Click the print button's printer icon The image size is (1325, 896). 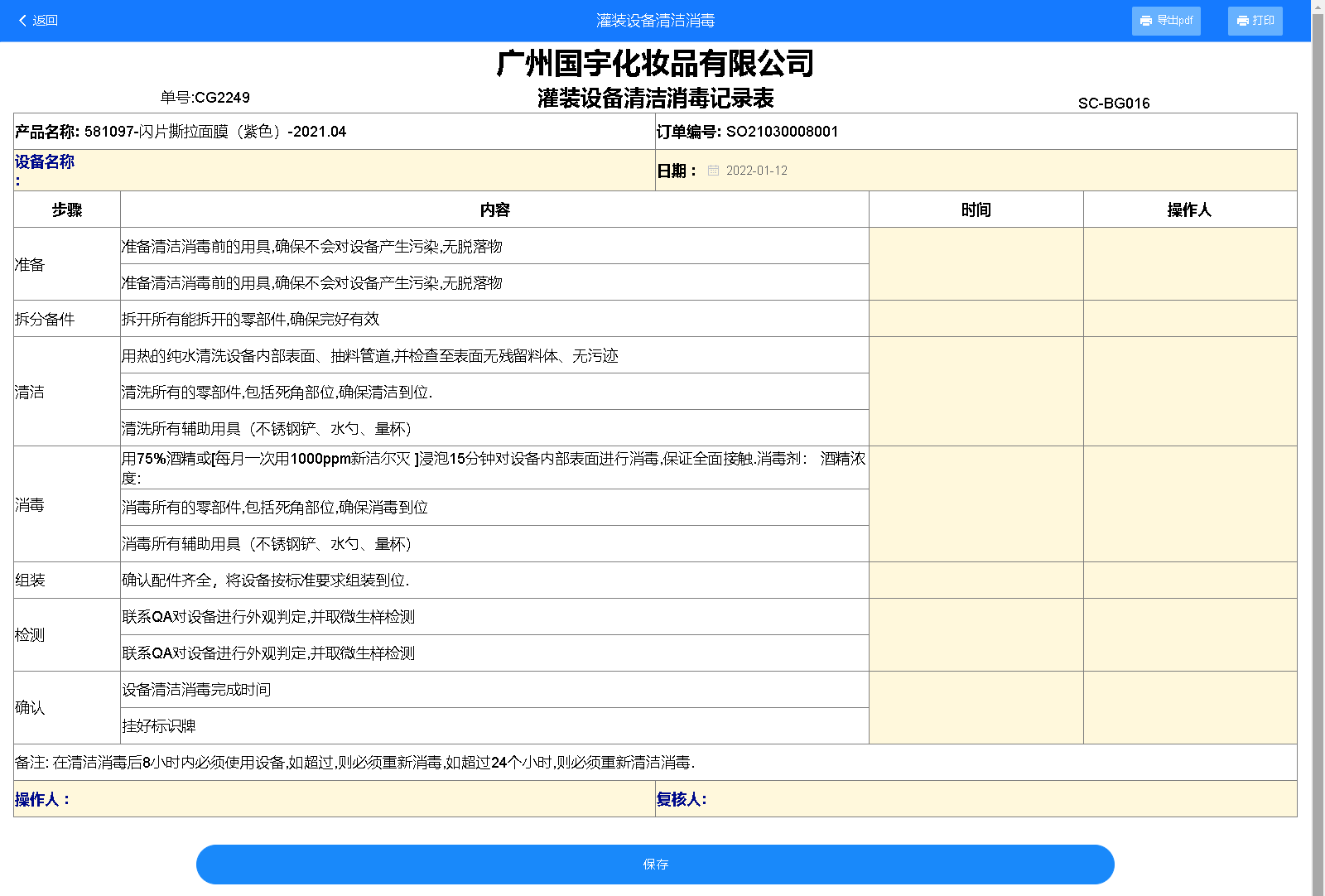(x=1242, y=21)
